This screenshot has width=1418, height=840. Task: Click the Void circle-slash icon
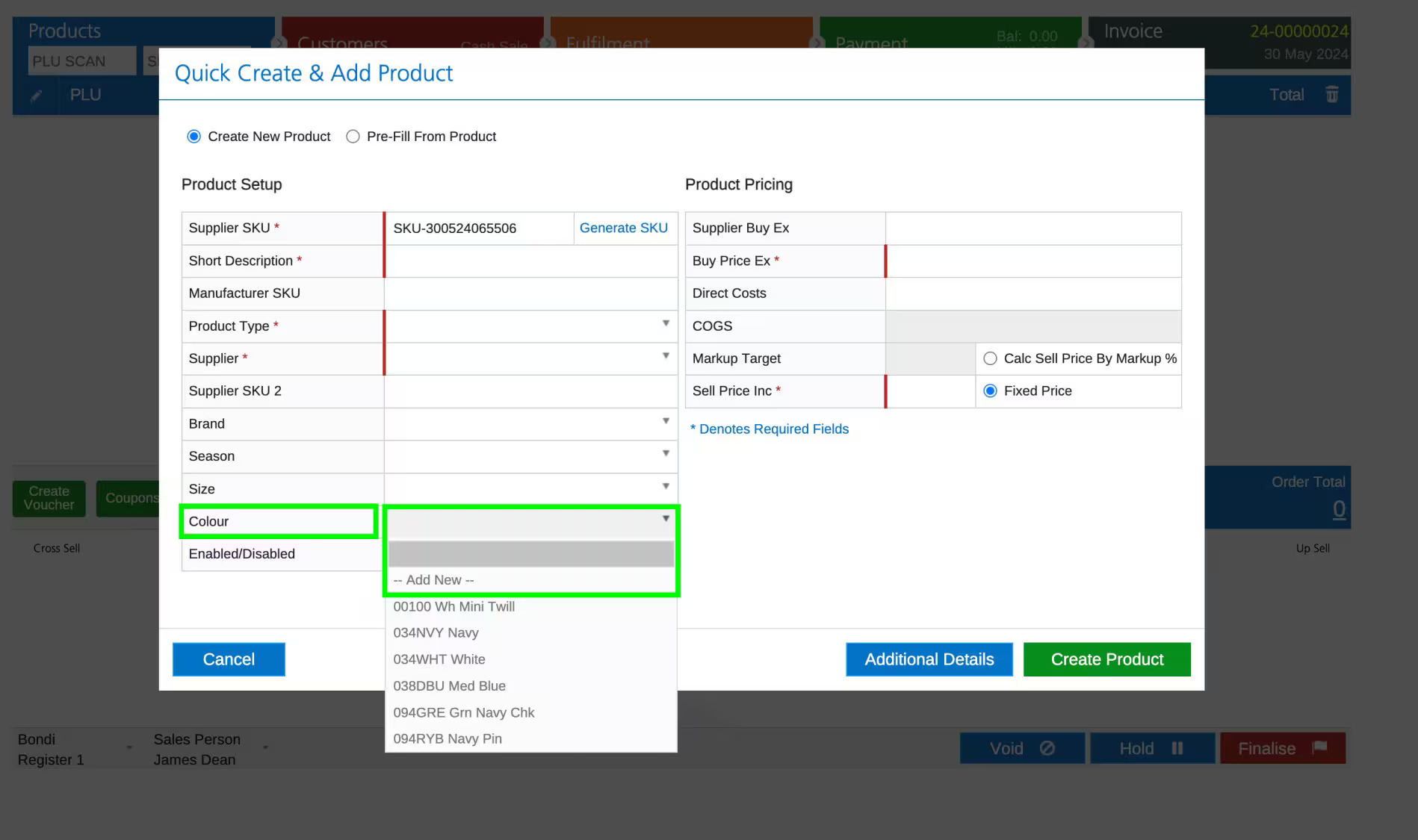tap(1047, 748)
